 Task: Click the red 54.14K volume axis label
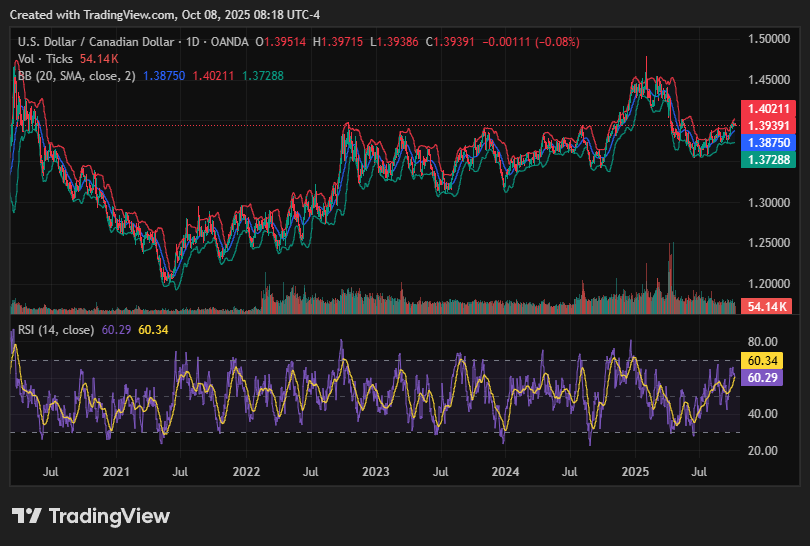pos(766,306)
